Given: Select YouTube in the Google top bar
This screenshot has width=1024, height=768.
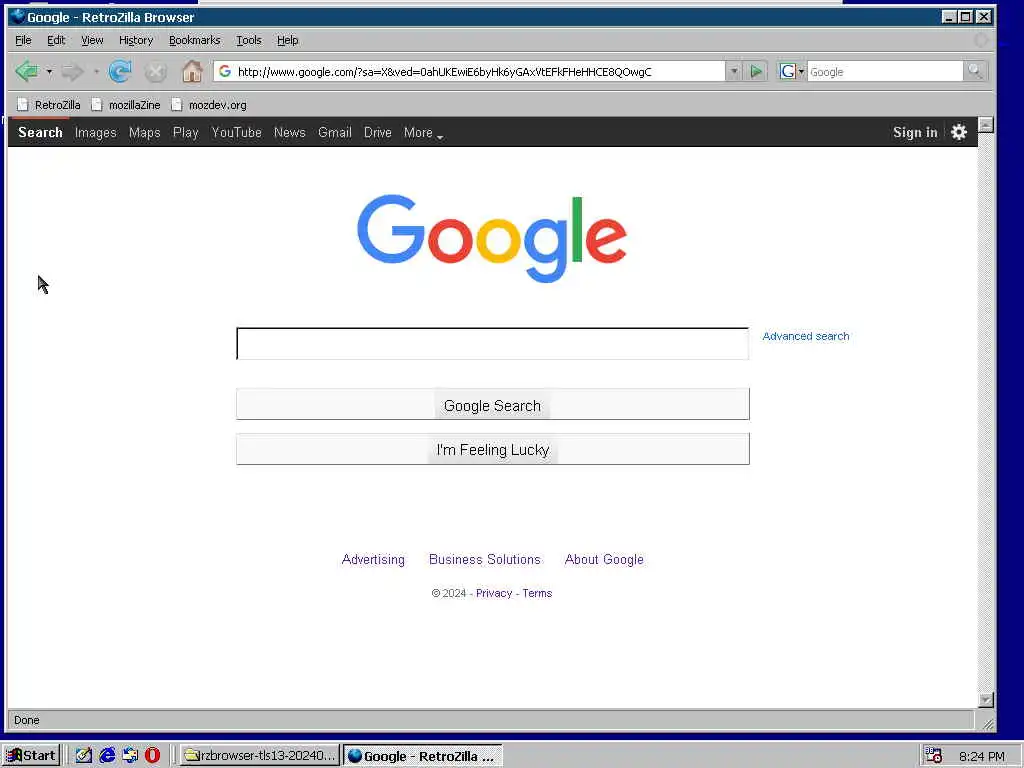Looking at the screenshot, I should pos(236,132).
